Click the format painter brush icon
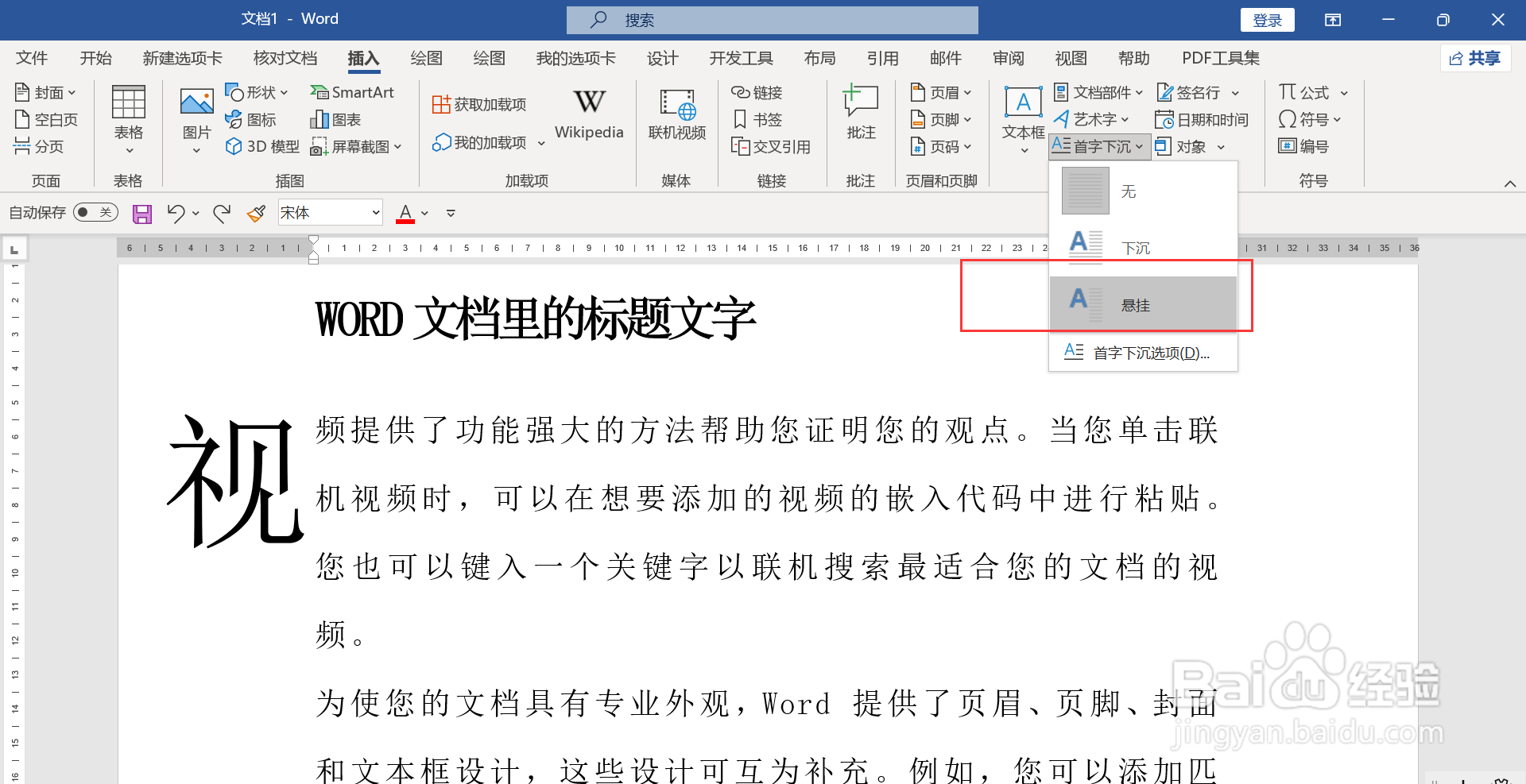The width and height of the screenshot is (1526, 784). pos(256,213)
